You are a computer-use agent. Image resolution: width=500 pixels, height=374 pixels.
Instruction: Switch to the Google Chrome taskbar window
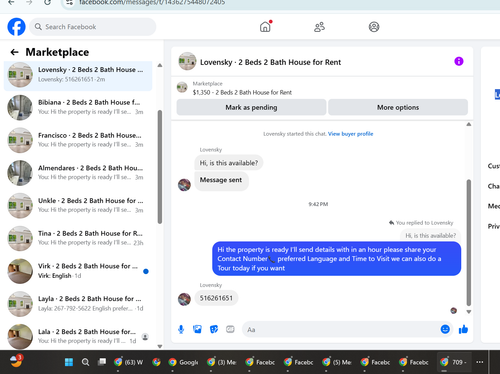click(x=183, y=362)
